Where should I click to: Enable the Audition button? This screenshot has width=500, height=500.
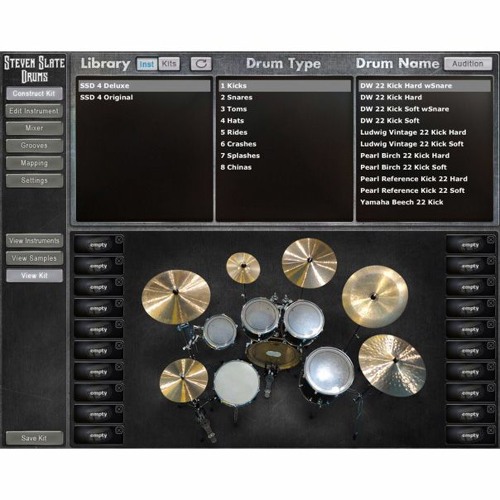(x=468, y=64)
